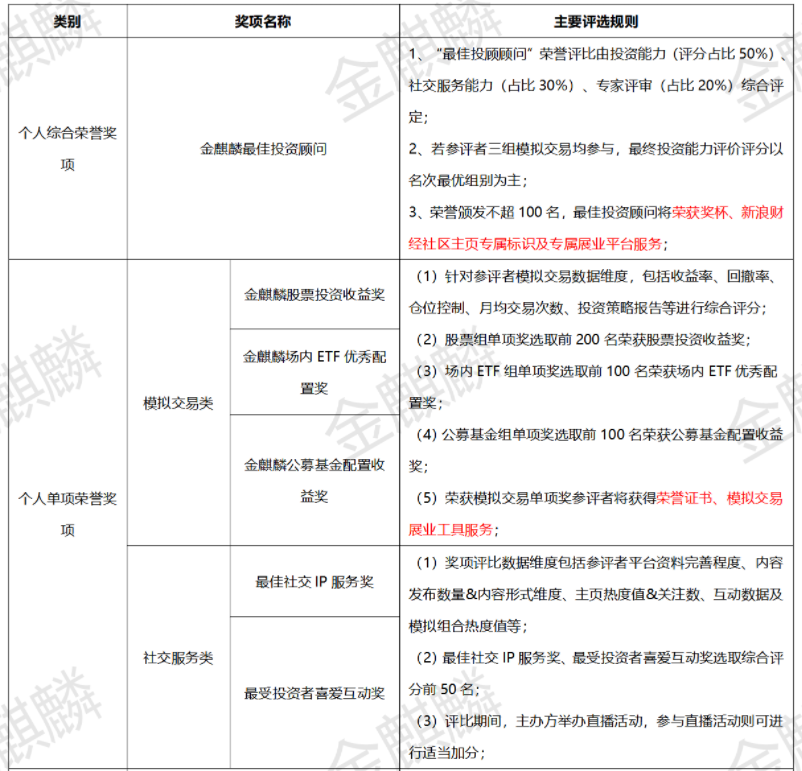The width and height of the screenshot is (802, 771).
Task: Click rule line mentioning 评分占比 50%
Action: [598, 54]
